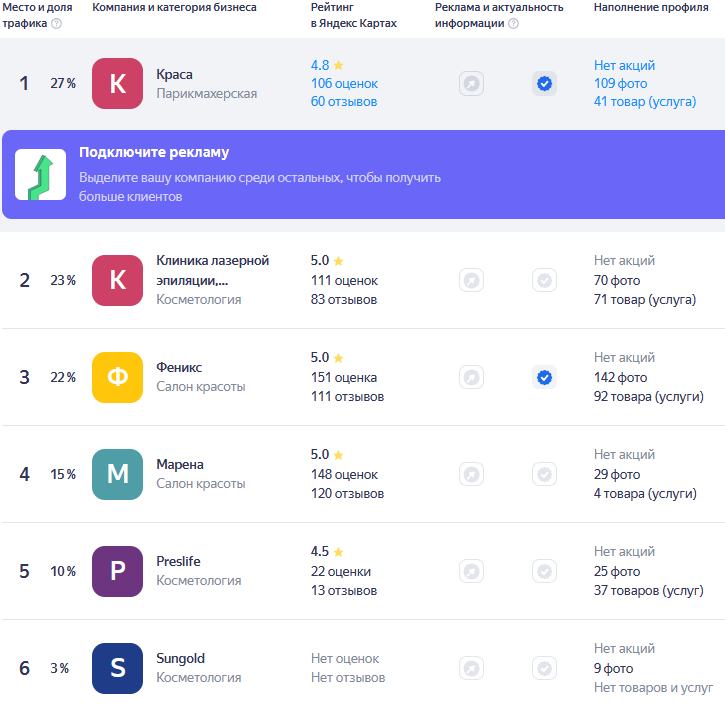Screen dimensions: 725x715
Task: Click the advertising status icon for Краса
Action: click(x=471, y=84)
